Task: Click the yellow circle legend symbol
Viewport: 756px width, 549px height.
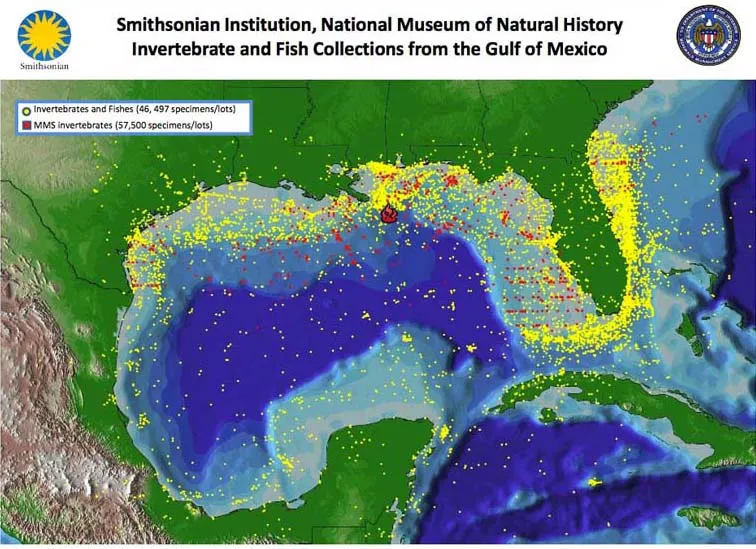Action: [27, 111]
